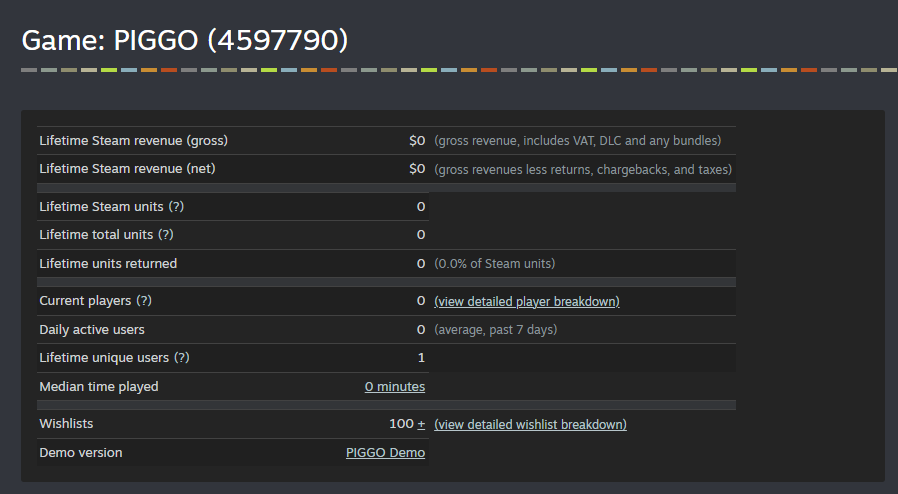Image resolution: width=898 pixels, height=494 pixels.
Task: Click the (?) help beside Lifetime unique users
Action: 182,358
